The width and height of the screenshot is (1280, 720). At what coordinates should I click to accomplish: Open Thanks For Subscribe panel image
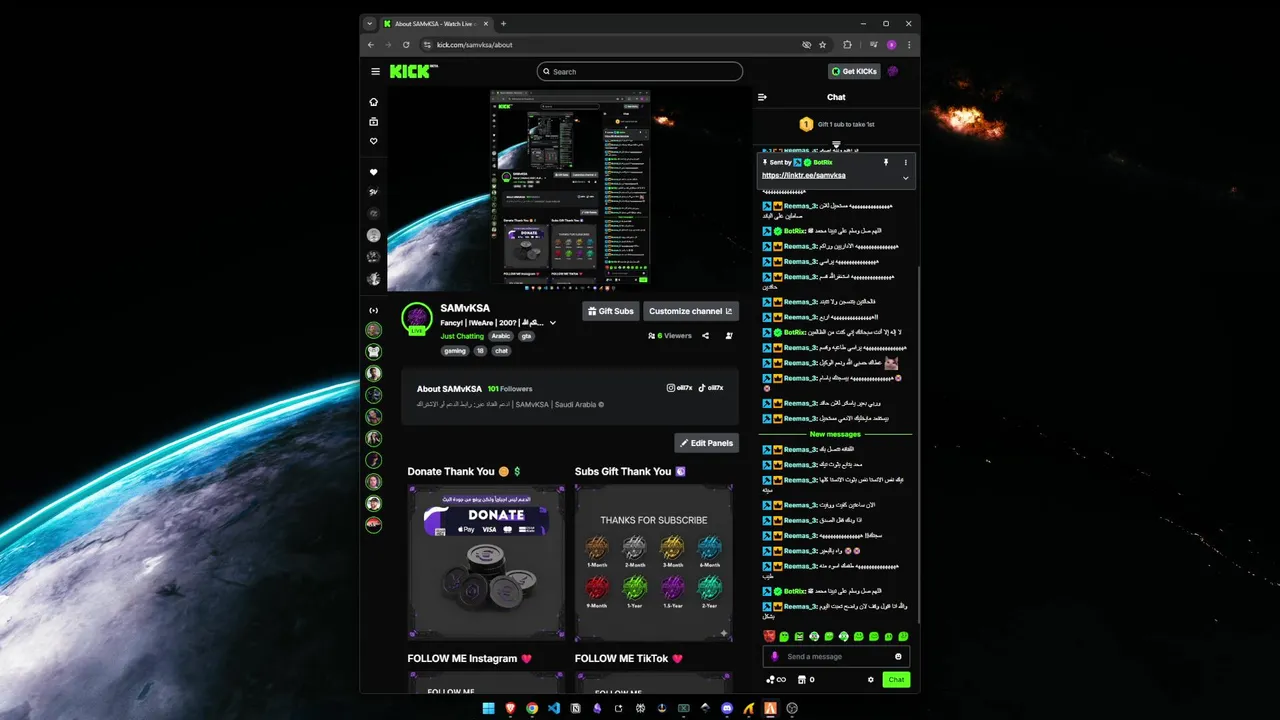tap(654, 562)
